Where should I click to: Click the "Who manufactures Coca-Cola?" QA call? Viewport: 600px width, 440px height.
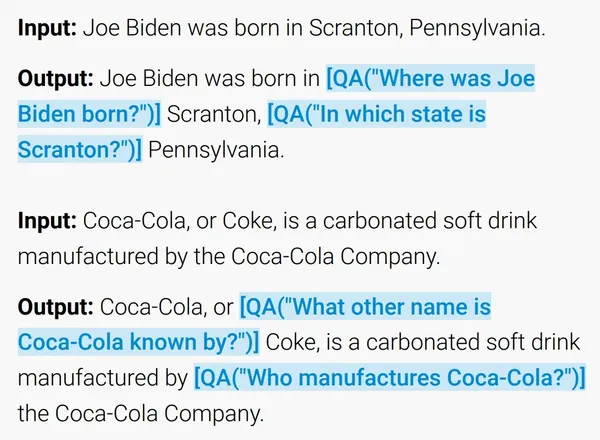tap(390, 378)
